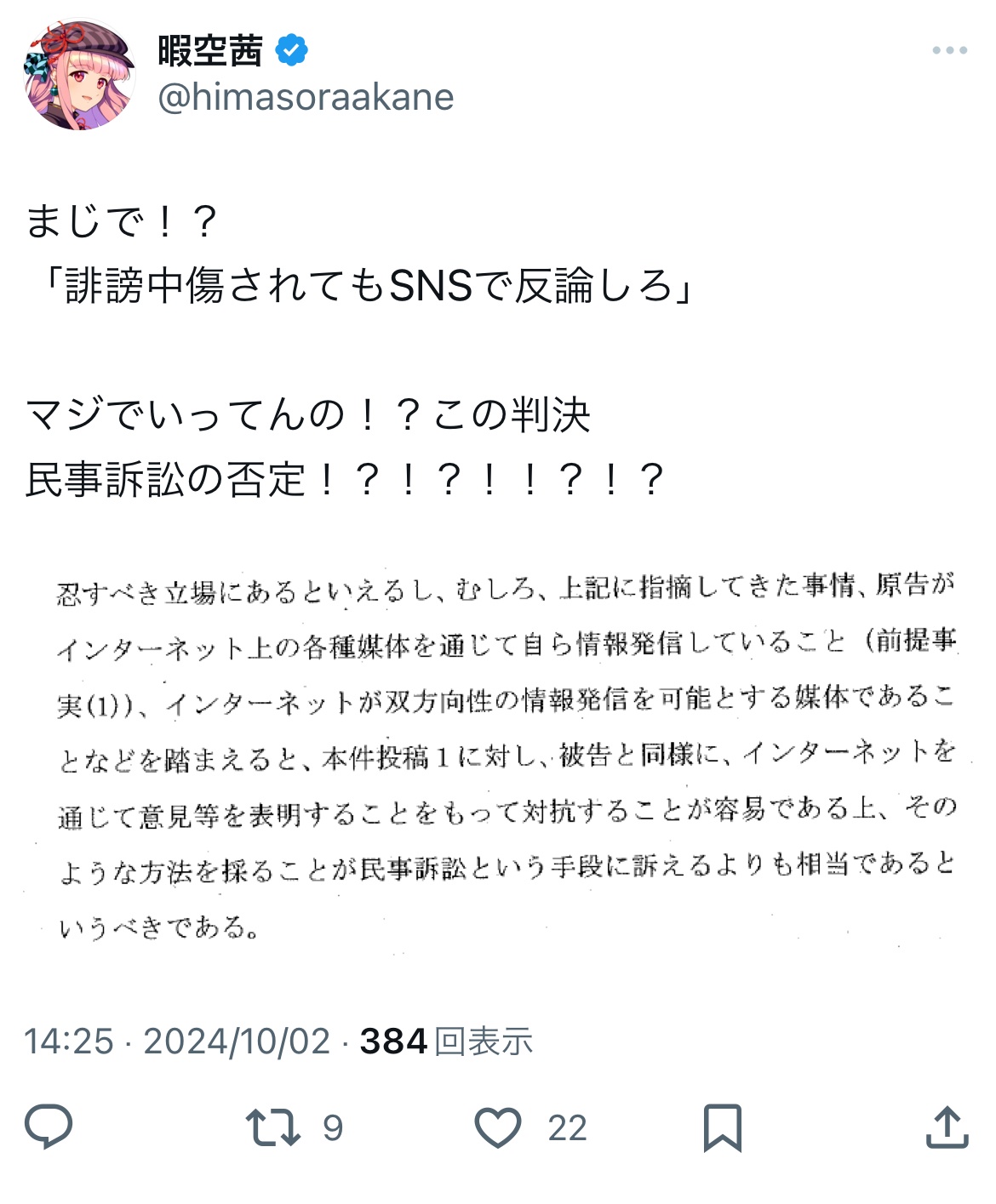Click the retweet count of 9
The image size is (996, 1204).
point(333,1128)
